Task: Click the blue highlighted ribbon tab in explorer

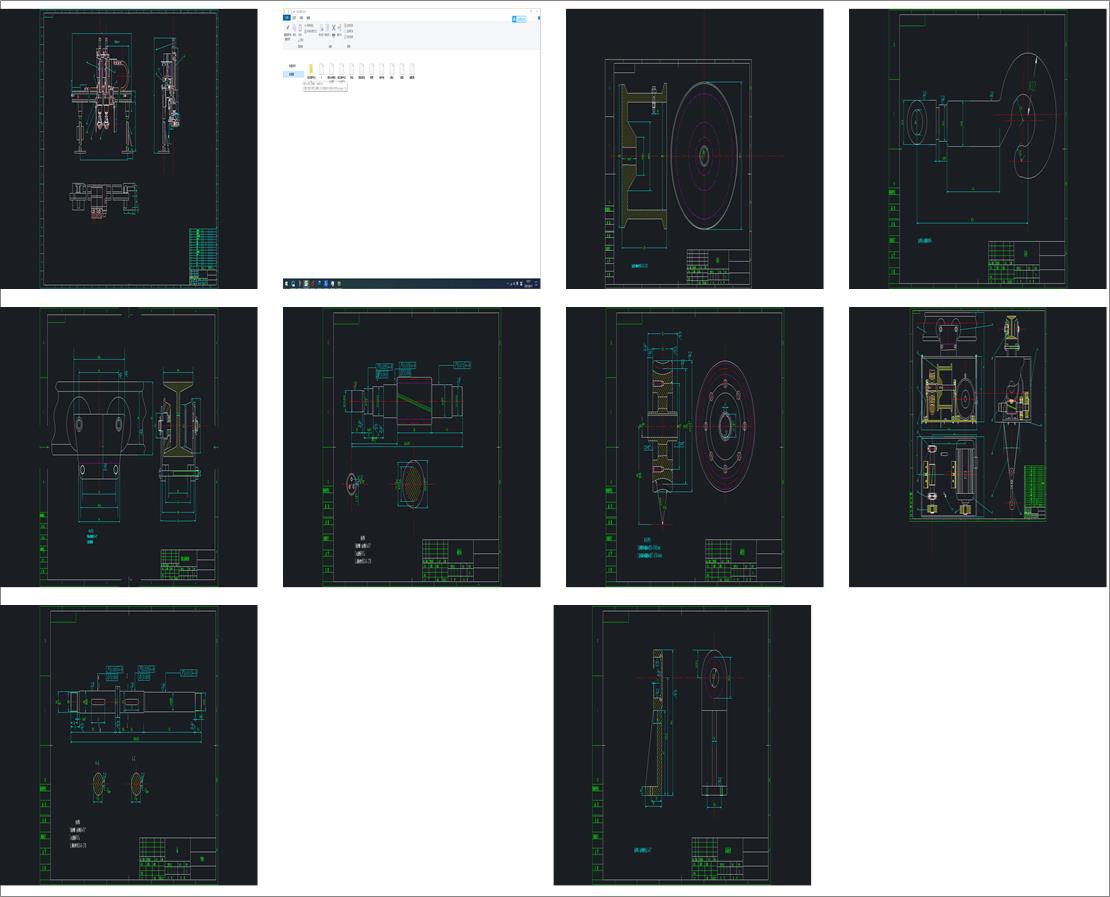Action: (x=287, y=18)
